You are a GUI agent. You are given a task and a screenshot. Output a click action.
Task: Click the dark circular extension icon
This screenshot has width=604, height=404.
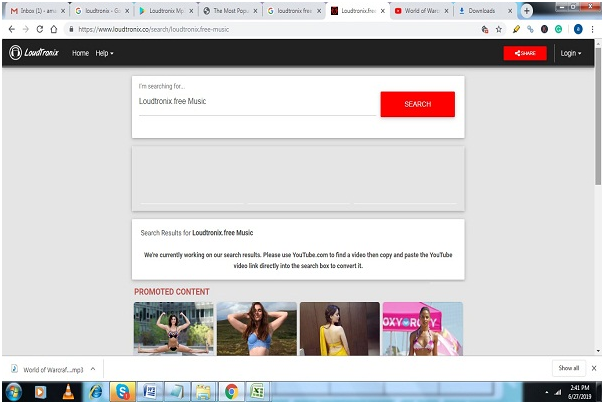[544, 29]
